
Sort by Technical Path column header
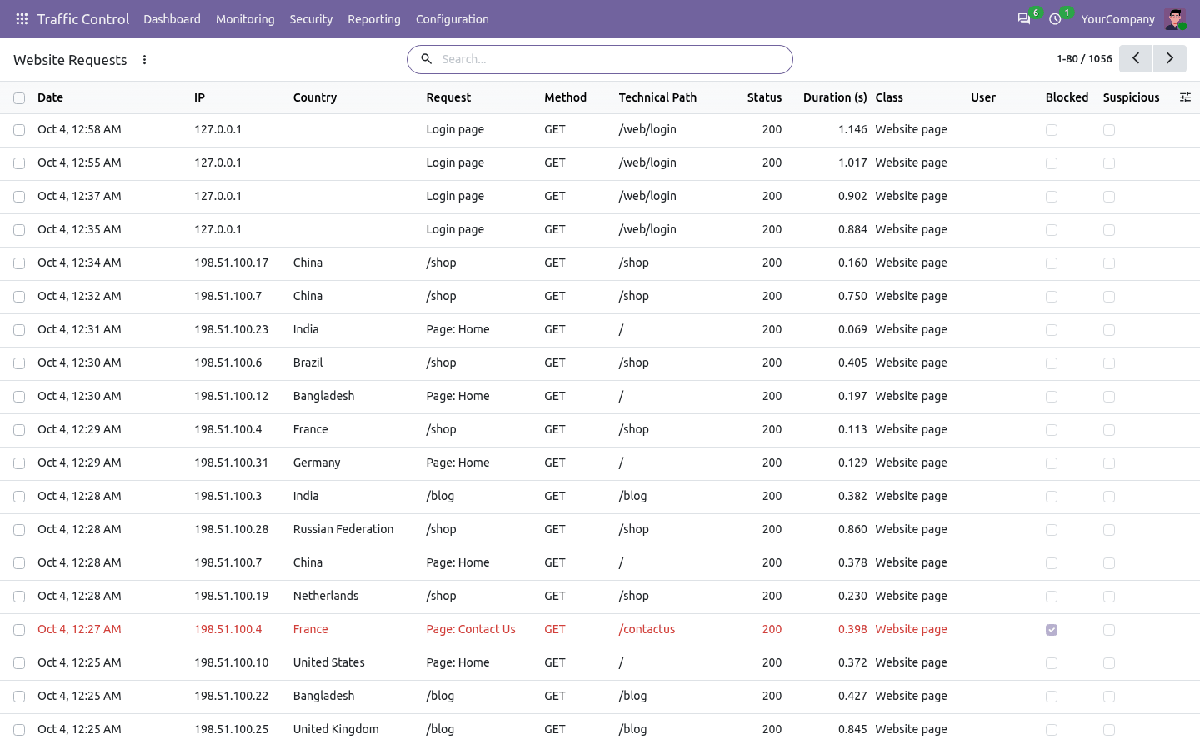click(x=658, y=98)
